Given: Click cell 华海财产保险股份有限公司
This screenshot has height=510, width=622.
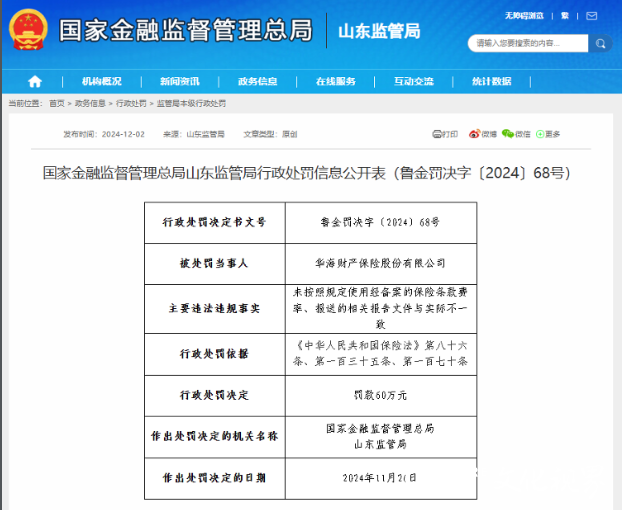Looking at the screenshot, I should (381, 264).
